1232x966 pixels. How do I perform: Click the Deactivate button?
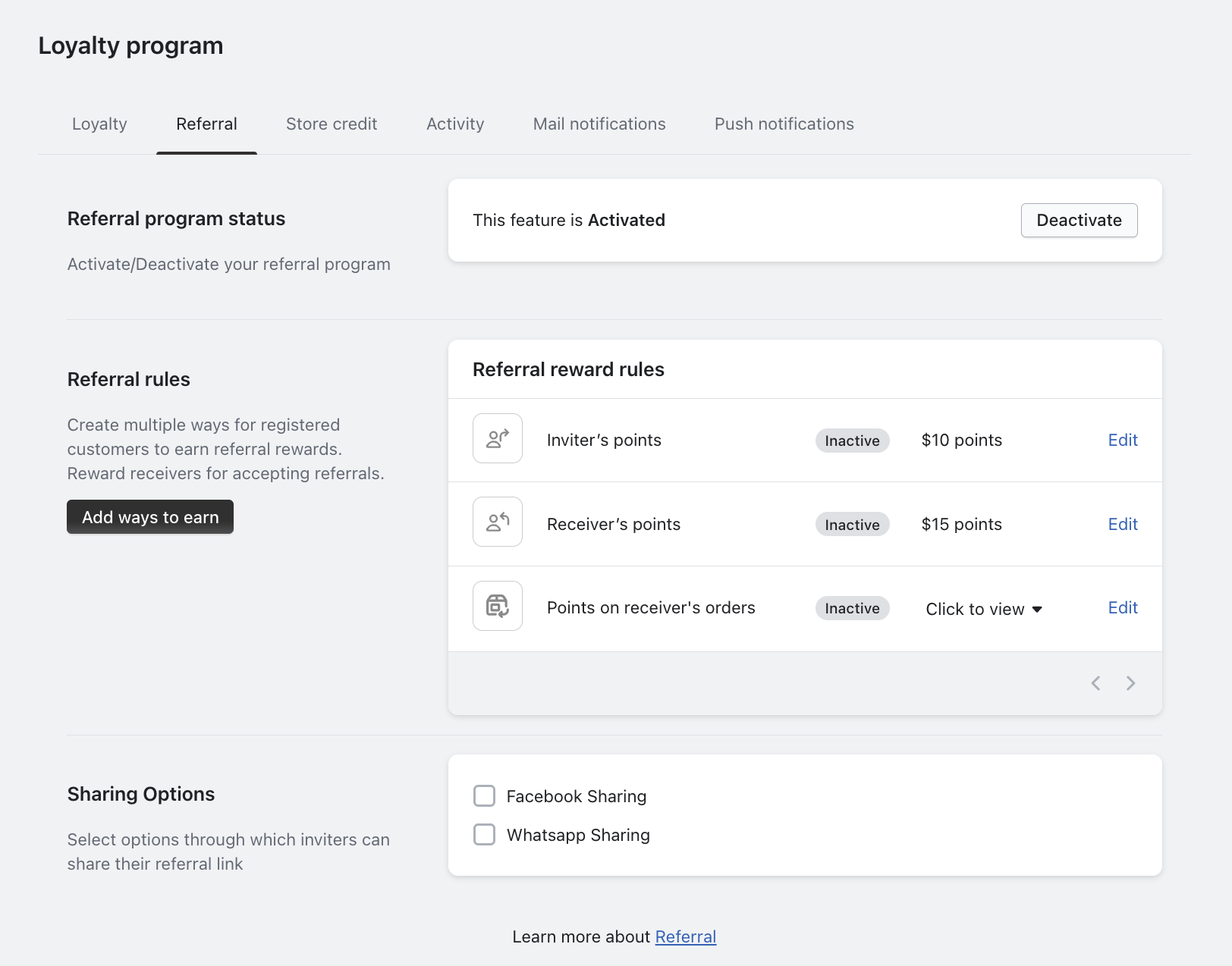(1079, 220)
